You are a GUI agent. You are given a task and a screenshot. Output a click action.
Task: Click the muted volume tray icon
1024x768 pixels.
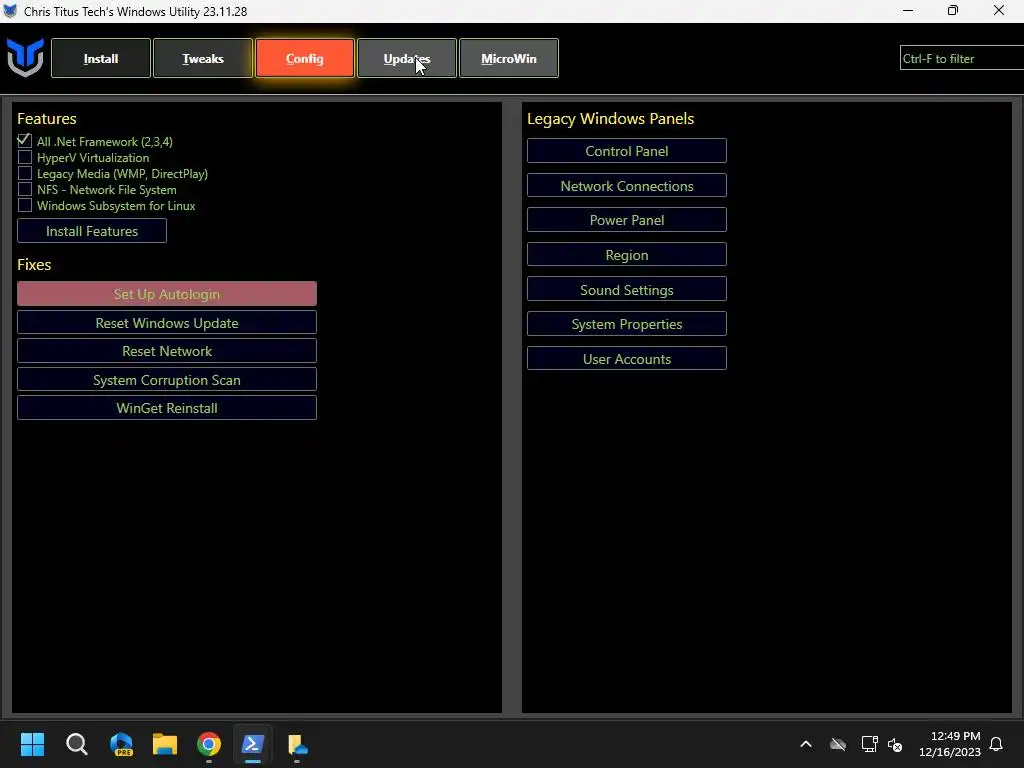(x=895, y=744)
